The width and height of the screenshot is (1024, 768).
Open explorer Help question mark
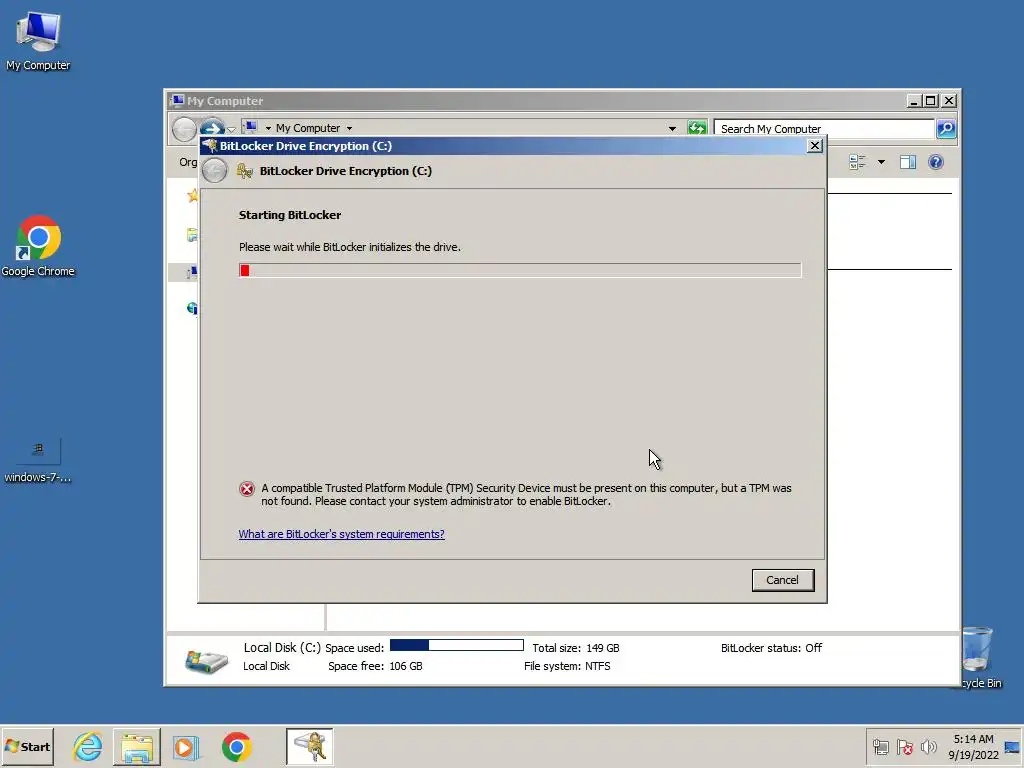(936, 162)
